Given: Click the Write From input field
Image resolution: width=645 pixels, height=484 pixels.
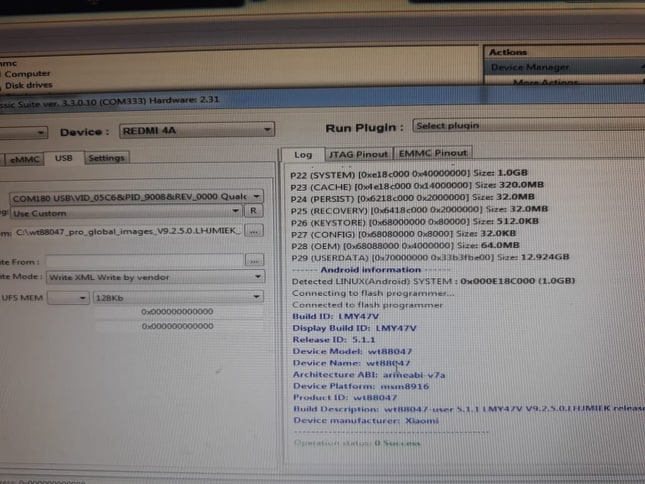Looking at the screenshot, I should pyautogui.click(x=145, y=261).
